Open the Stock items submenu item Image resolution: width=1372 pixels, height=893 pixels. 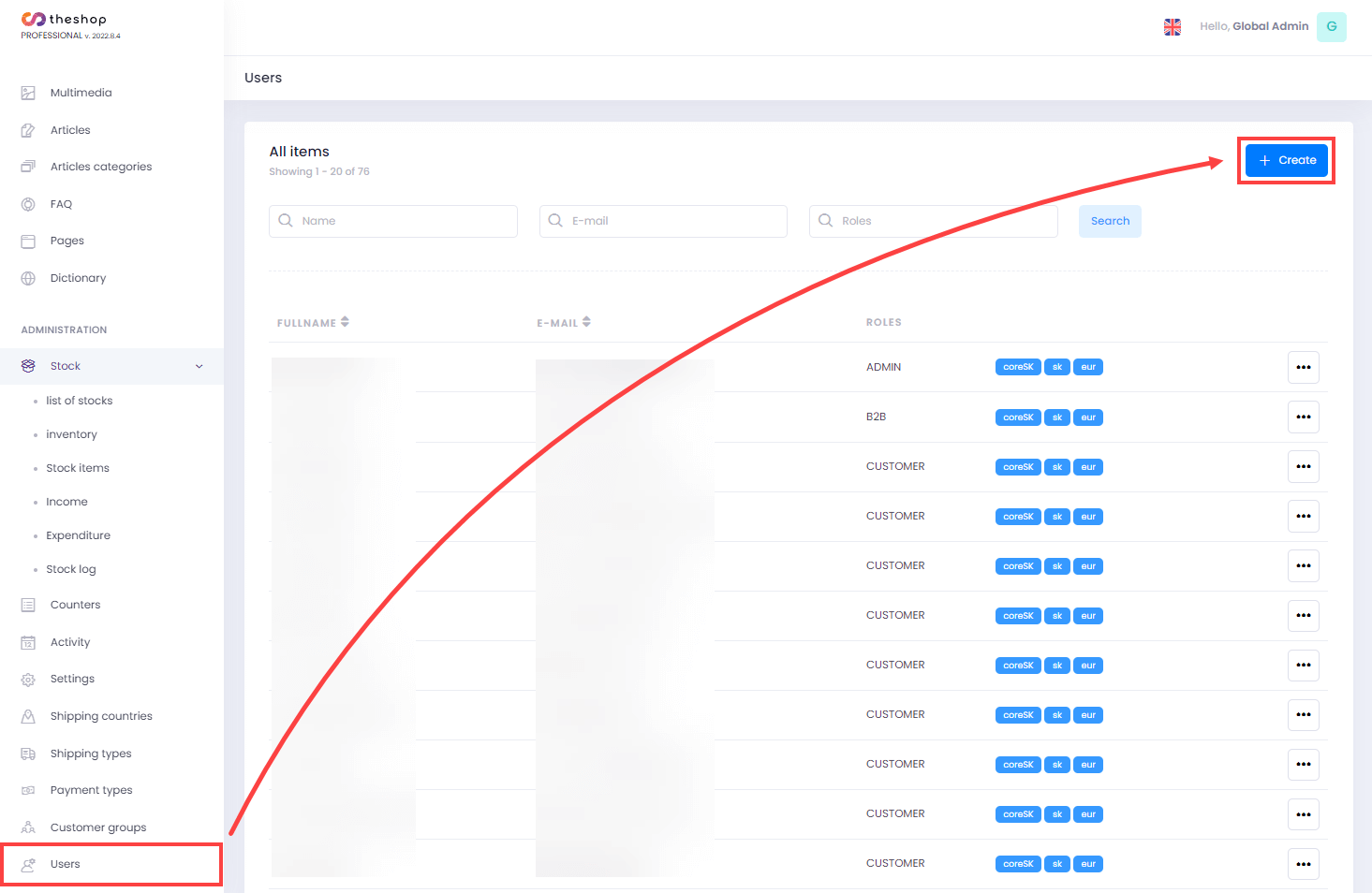point(78,468)
